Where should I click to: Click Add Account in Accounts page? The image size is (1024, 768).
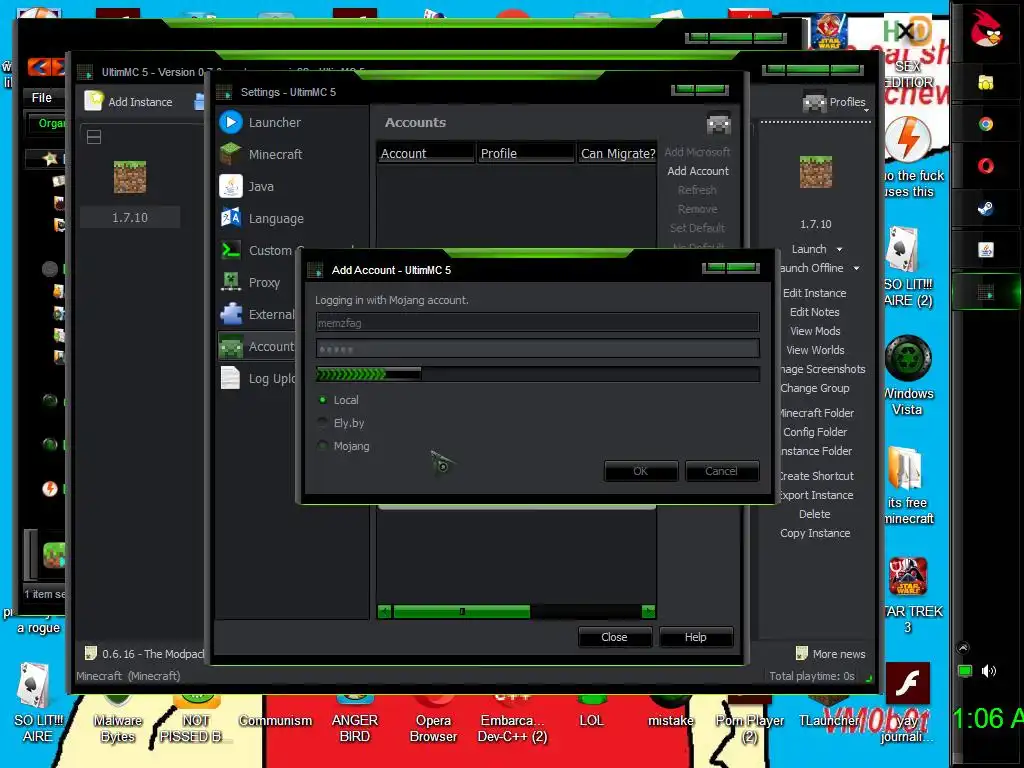click(x=697, y=171)
